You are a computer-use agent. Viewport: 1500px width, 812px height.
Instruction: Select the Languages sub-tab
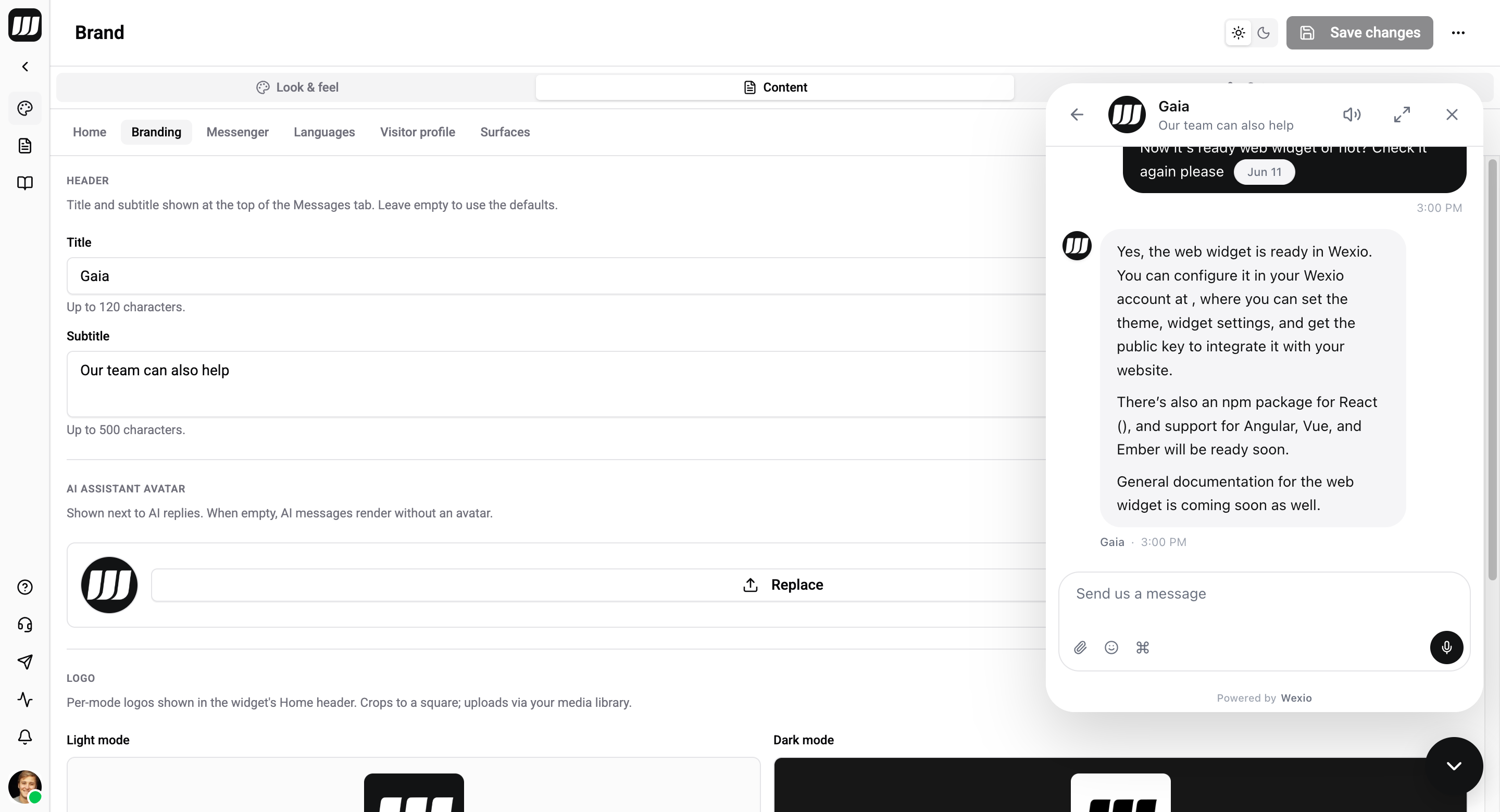tap(324, 132)
